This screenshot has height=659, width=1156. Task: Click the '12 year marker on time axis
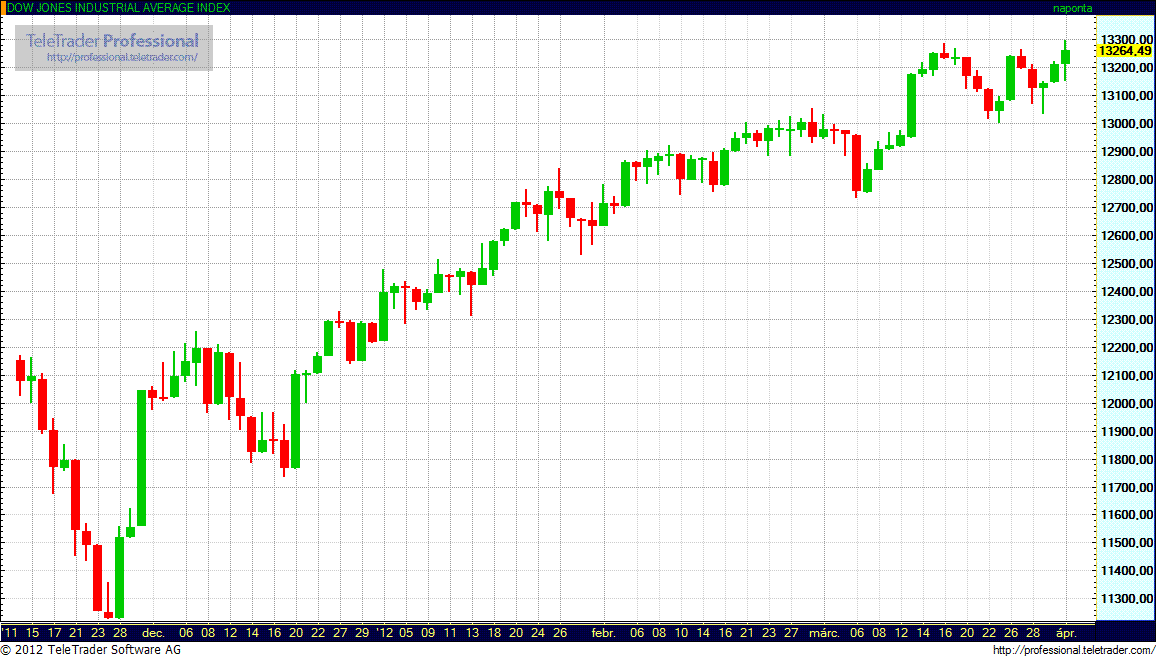point(384,633)
